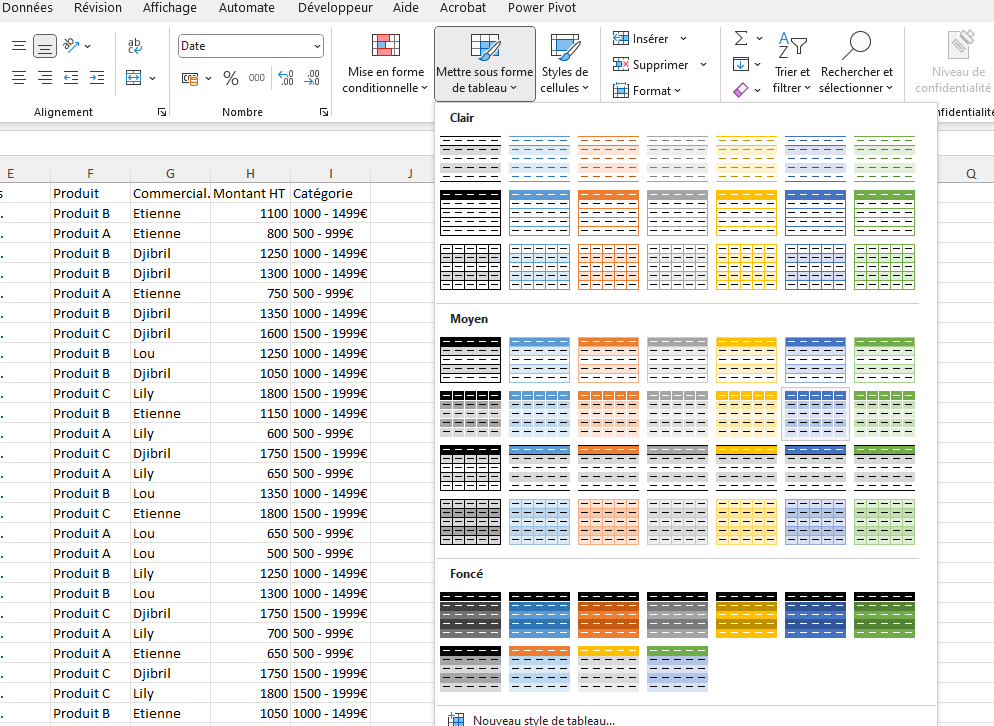This screenshot has width=994, height=726.
Task: Click the merge and center icon
Action: click(134, 78)
